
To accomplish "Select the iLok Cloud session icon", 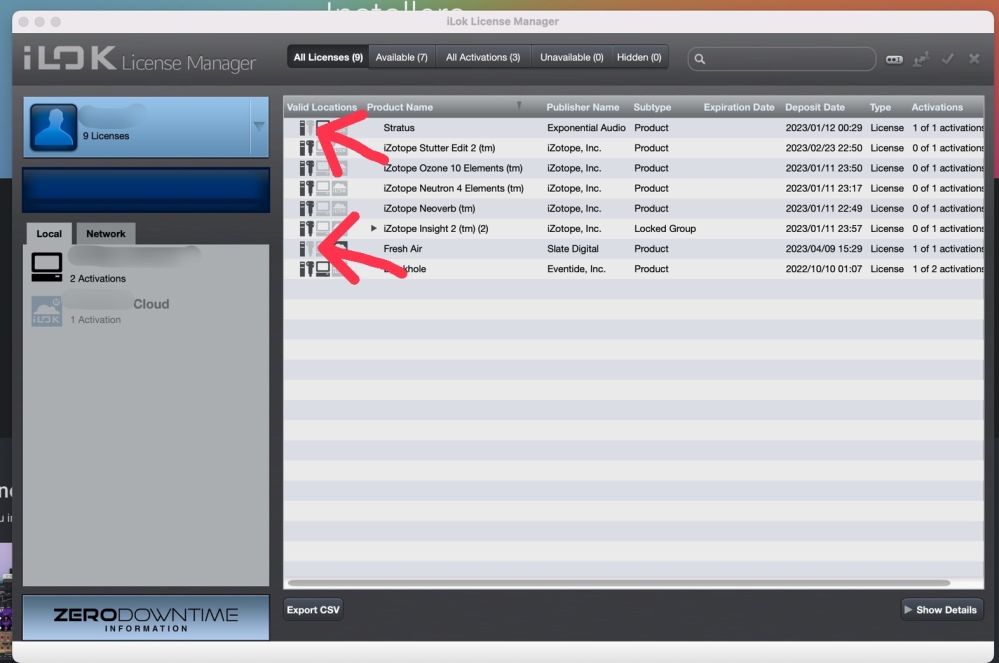I will click(x=47, y=311).
